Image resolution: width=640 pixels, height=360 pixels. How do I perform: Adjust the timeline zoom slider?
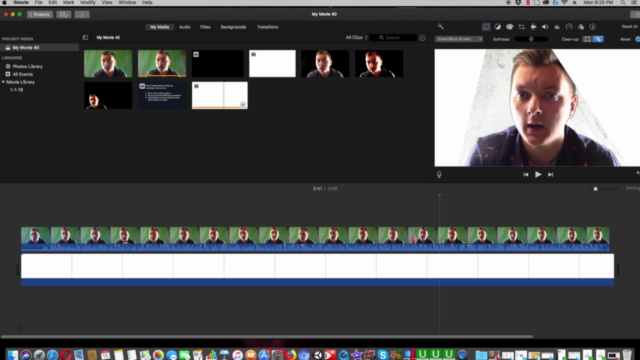596,189
